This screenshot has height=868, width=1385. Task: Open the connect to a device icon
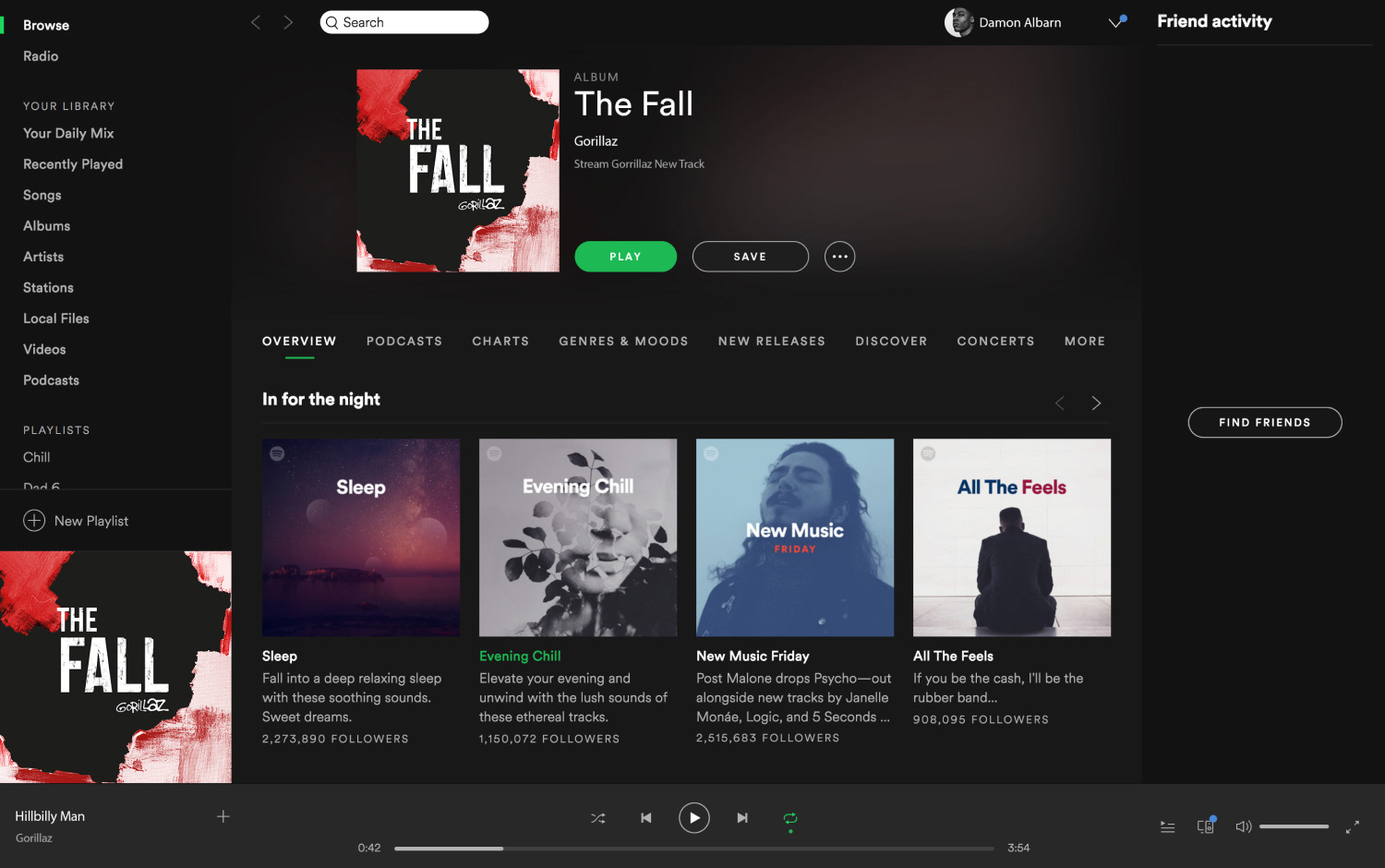[x=1206, y=826]
